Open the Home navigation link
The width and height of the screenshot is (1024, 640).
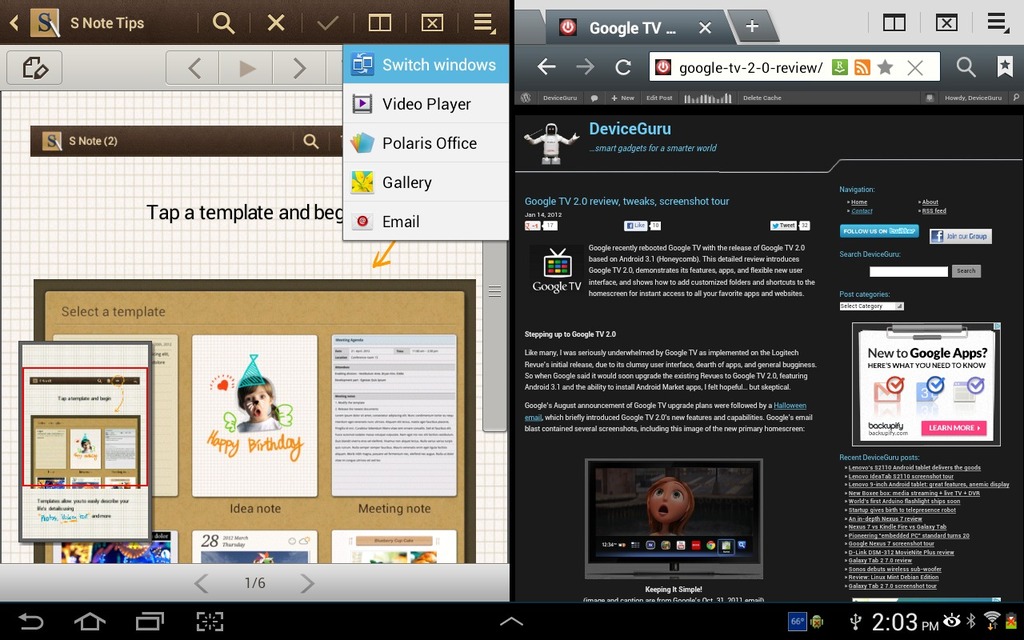click(x=859, y=202)
